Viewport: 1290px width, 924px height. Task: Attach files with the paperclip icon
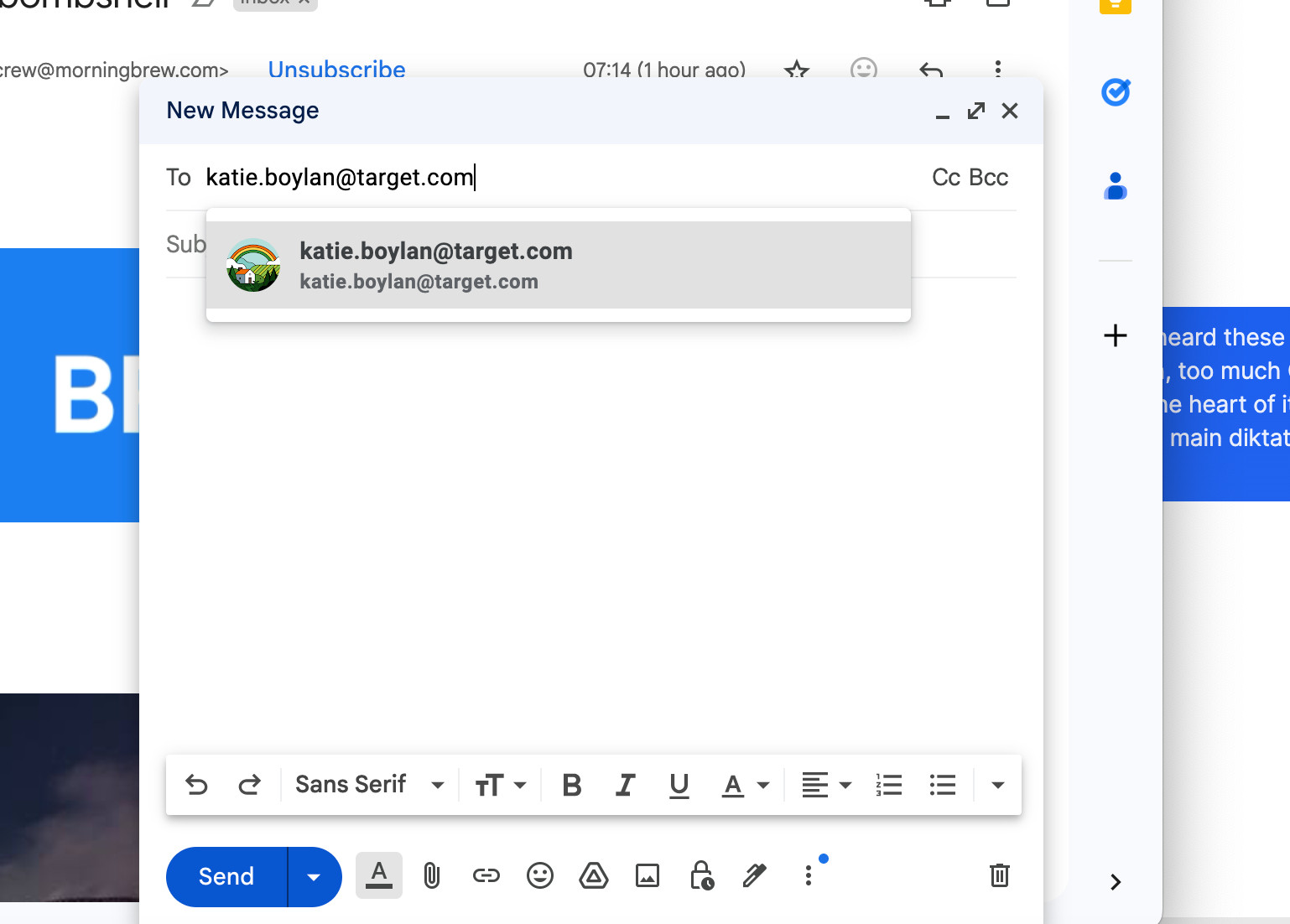point(432,876)
